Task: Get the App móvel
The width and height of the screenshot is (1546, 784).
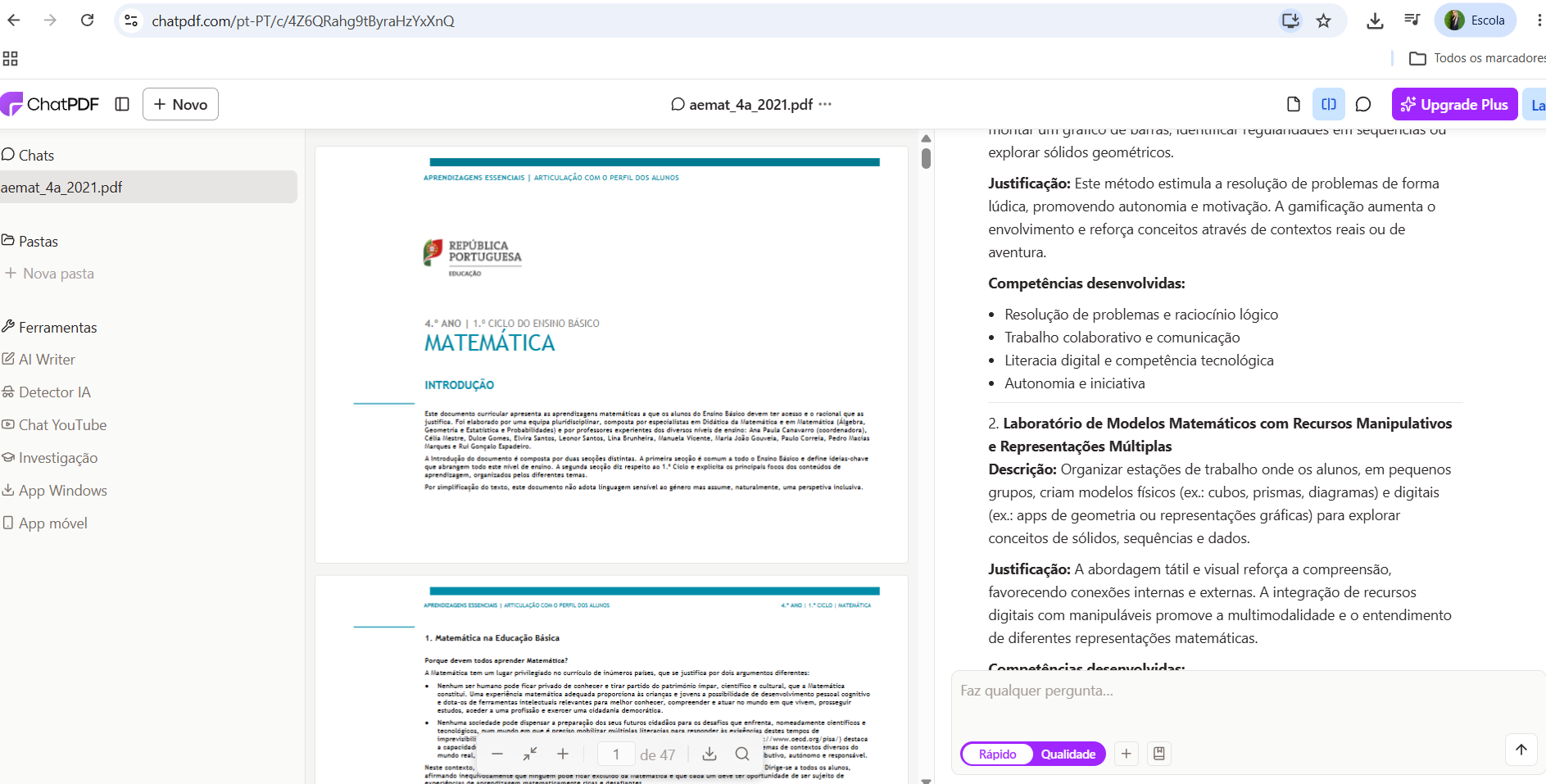Action: pyautogui.click(x=44, y=523)
